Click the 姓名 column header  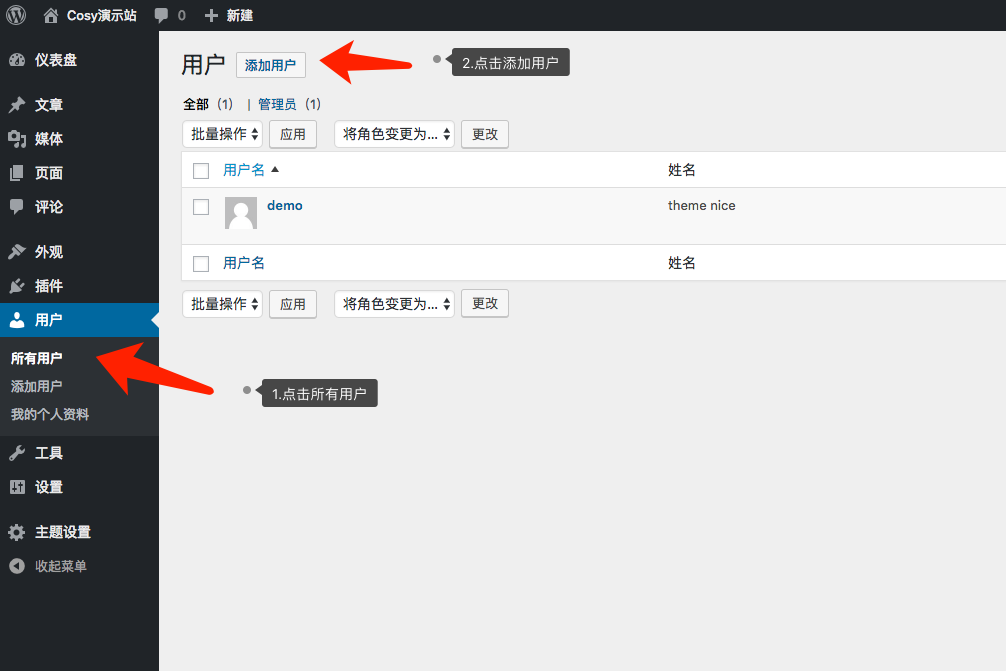point(681,170)
